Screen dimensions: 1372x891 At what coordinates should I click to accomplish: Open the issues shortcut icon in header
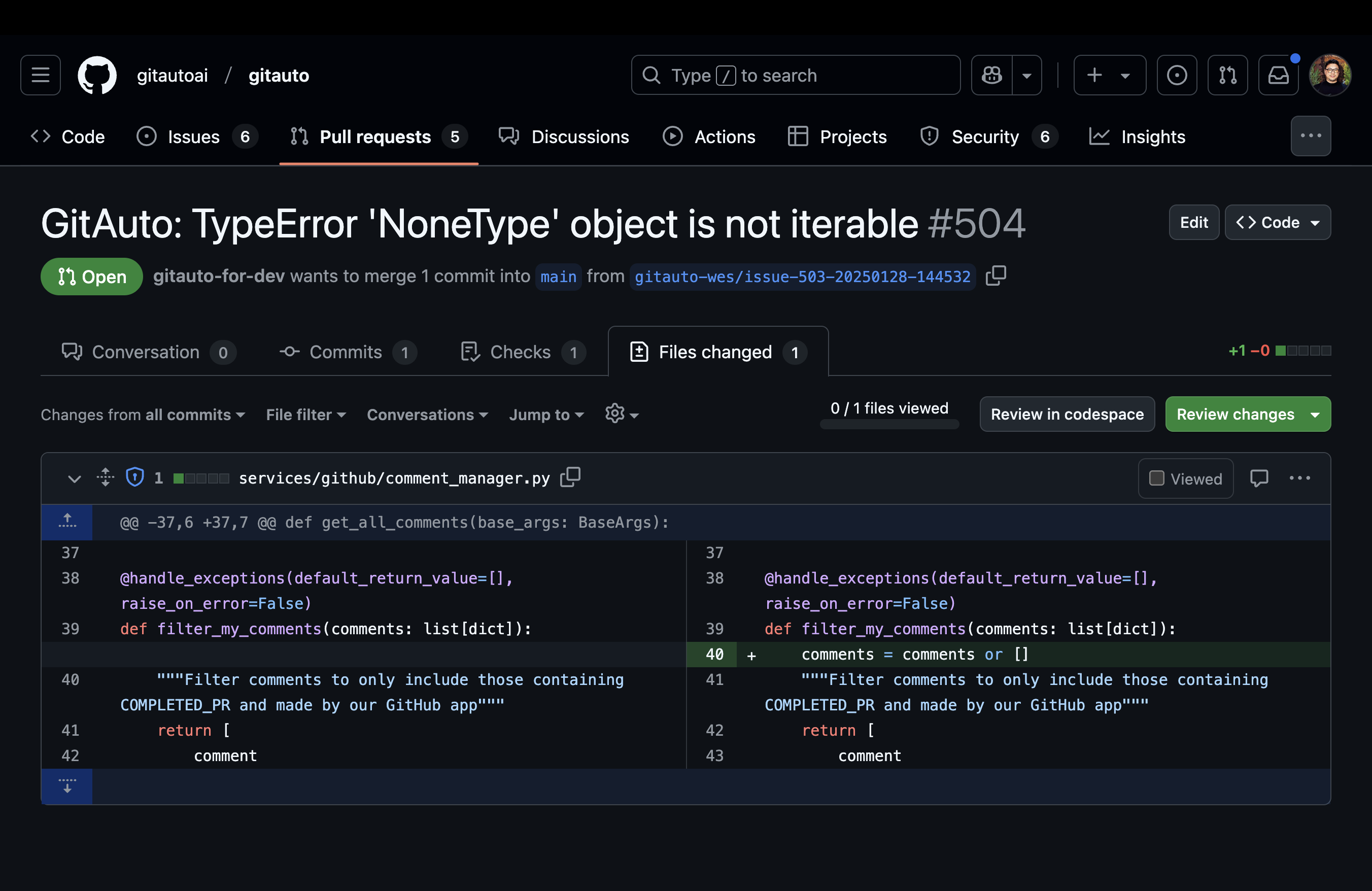(x=1177, y=75)
